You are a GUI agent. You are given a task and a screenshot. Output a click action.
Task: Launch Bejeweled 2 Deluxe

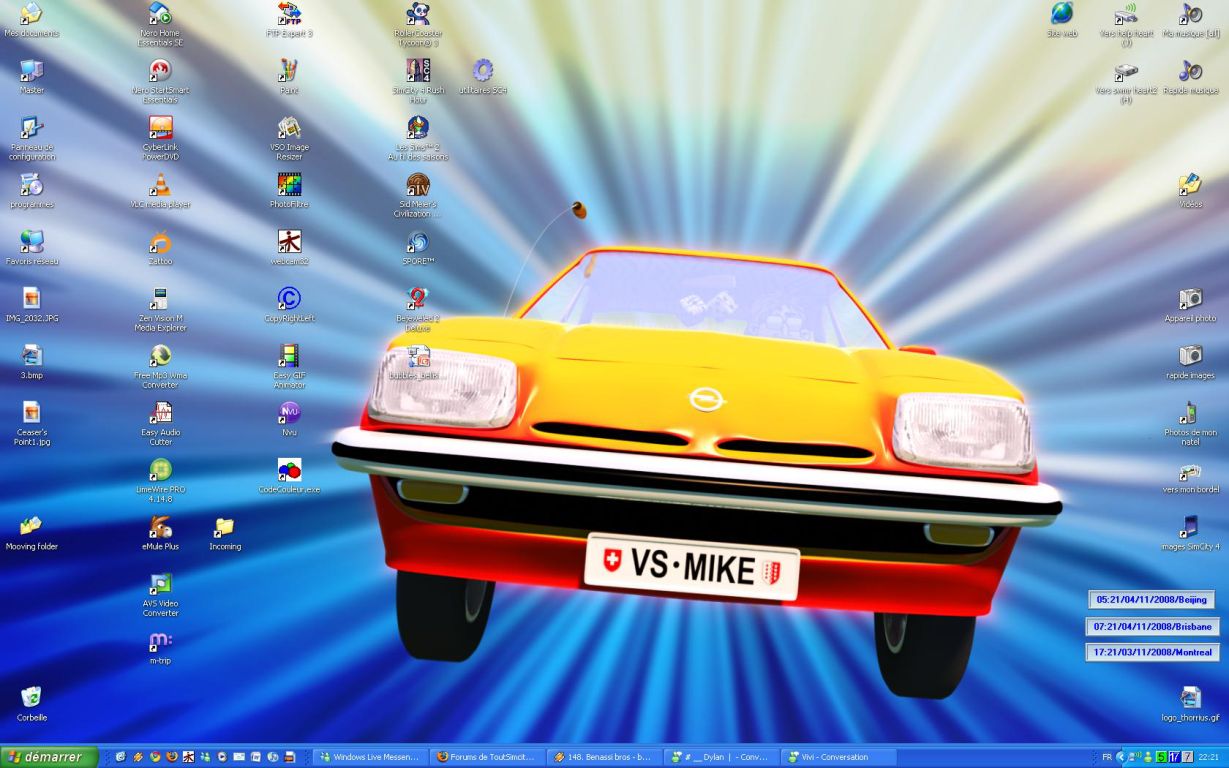(x=418, y=299)
